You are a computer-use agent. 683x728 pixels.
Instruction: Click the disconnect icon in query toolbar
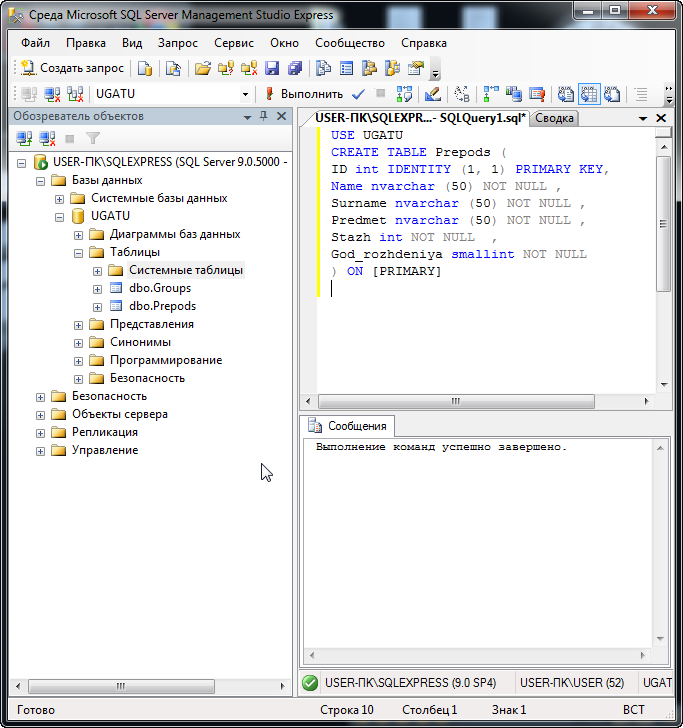pyautogui.click(x=52, y=94)
